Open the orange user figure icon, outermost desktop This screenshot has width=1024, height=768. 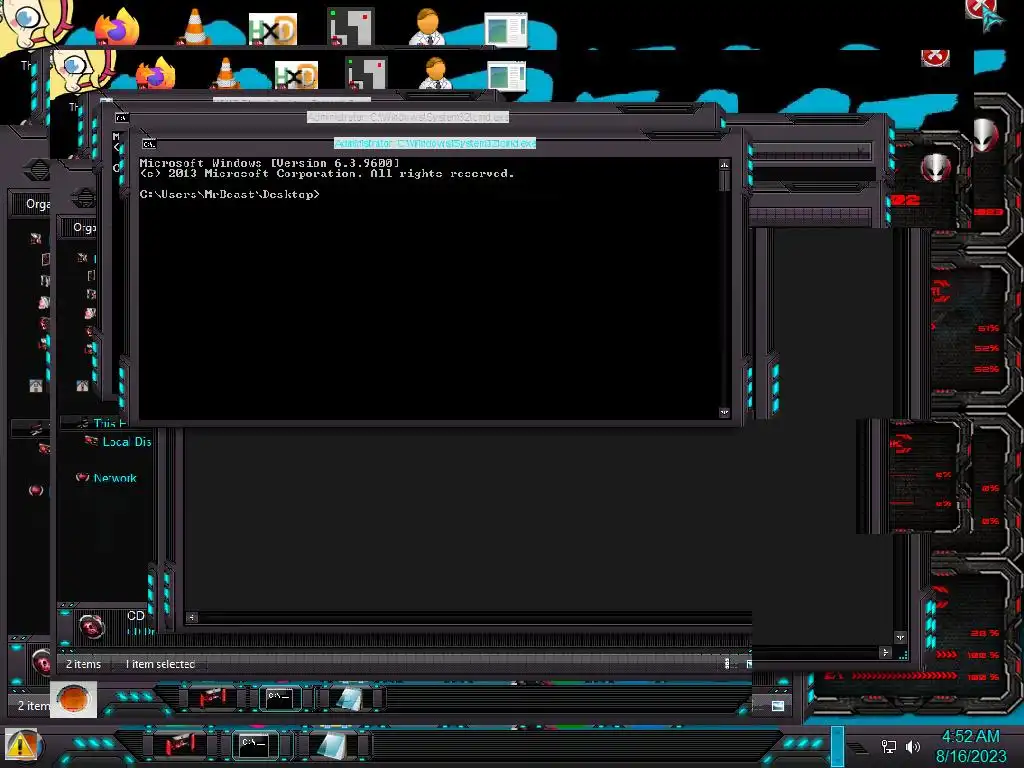[x=428, y=27]
